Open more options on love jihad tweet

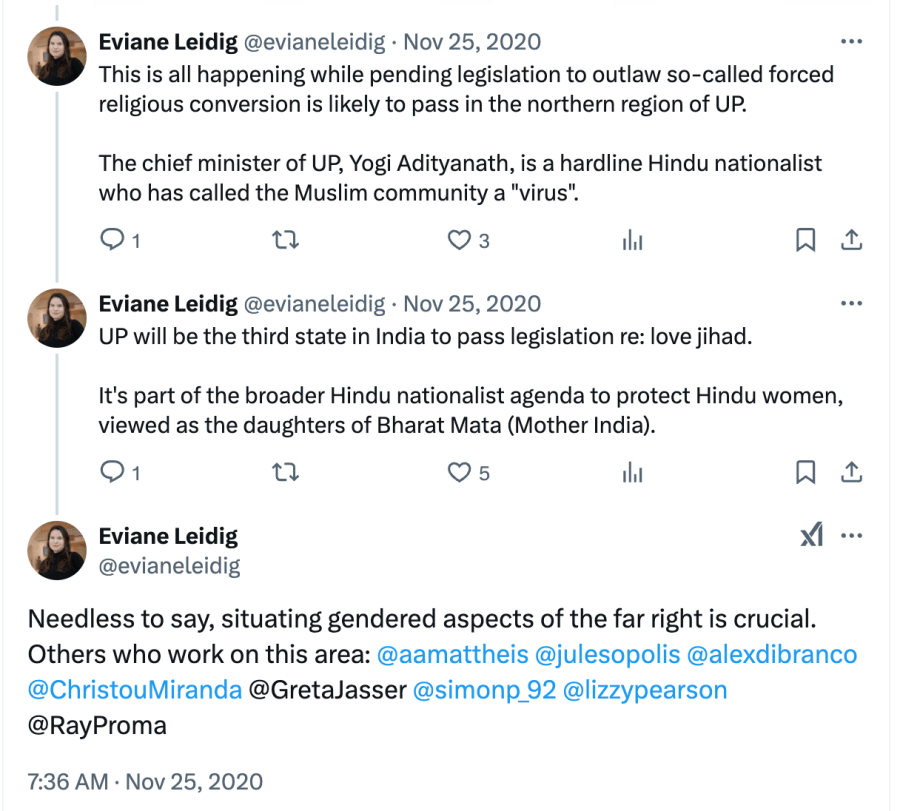[851, 304]
